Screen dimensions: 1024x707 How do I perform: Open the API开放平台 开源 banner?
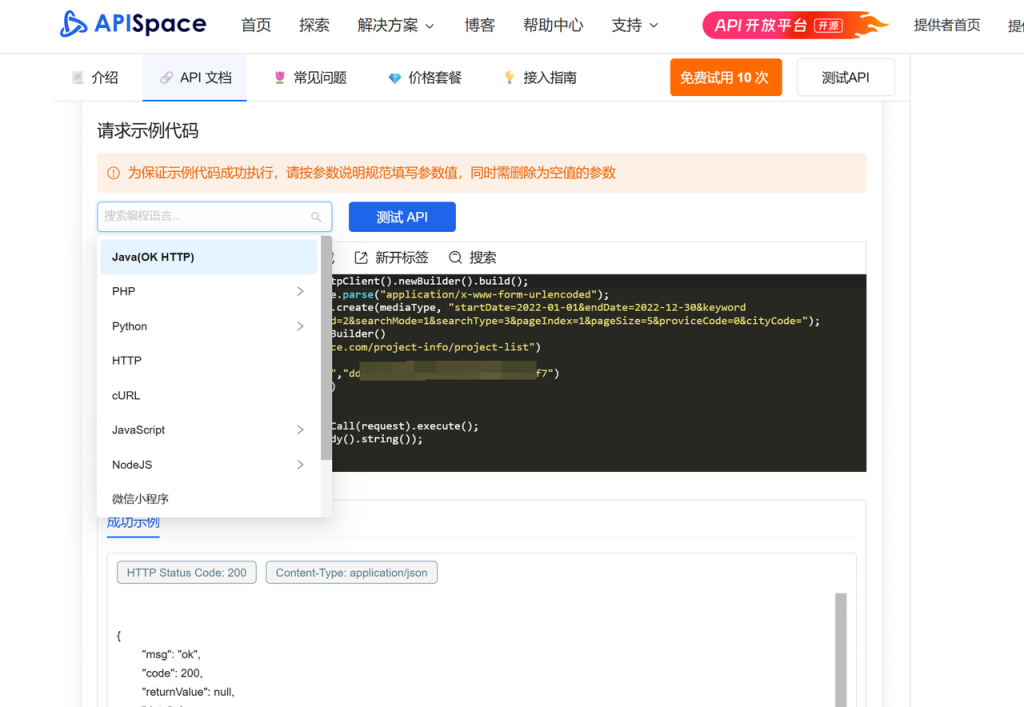pos(794,25)
